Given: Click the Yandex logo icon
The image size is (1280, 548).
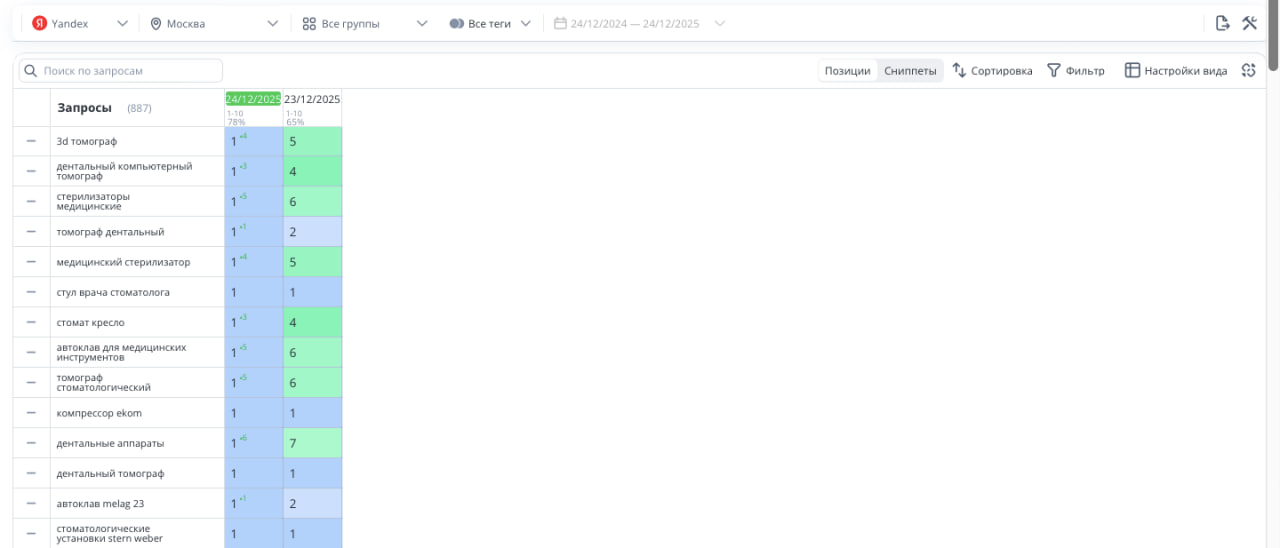Looking at the screenshot, I should pyautogui.click(x=40, y=23).
